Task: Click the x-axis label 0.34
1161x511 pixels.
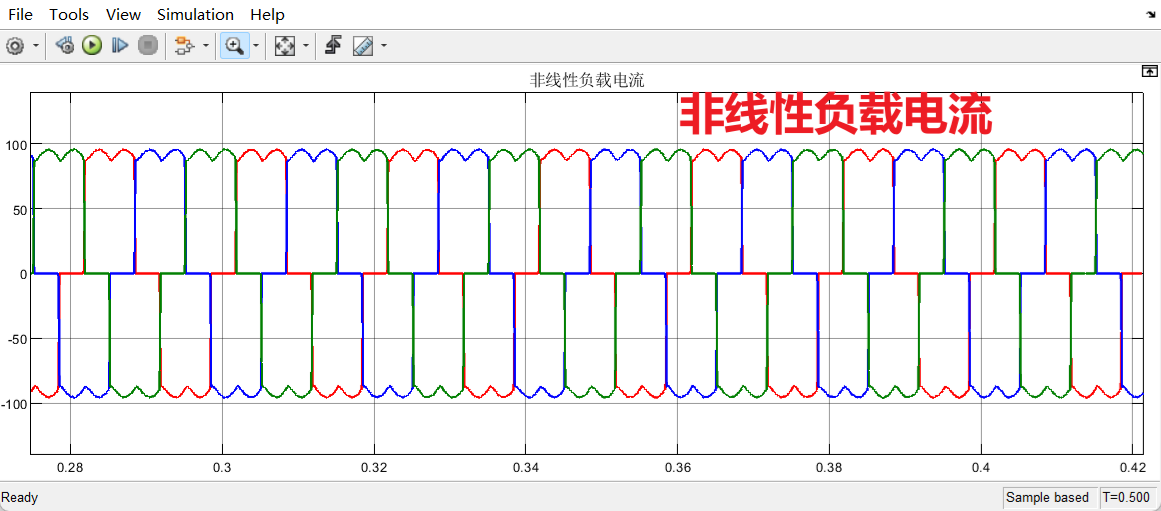Action: click(x=525, y=468)
